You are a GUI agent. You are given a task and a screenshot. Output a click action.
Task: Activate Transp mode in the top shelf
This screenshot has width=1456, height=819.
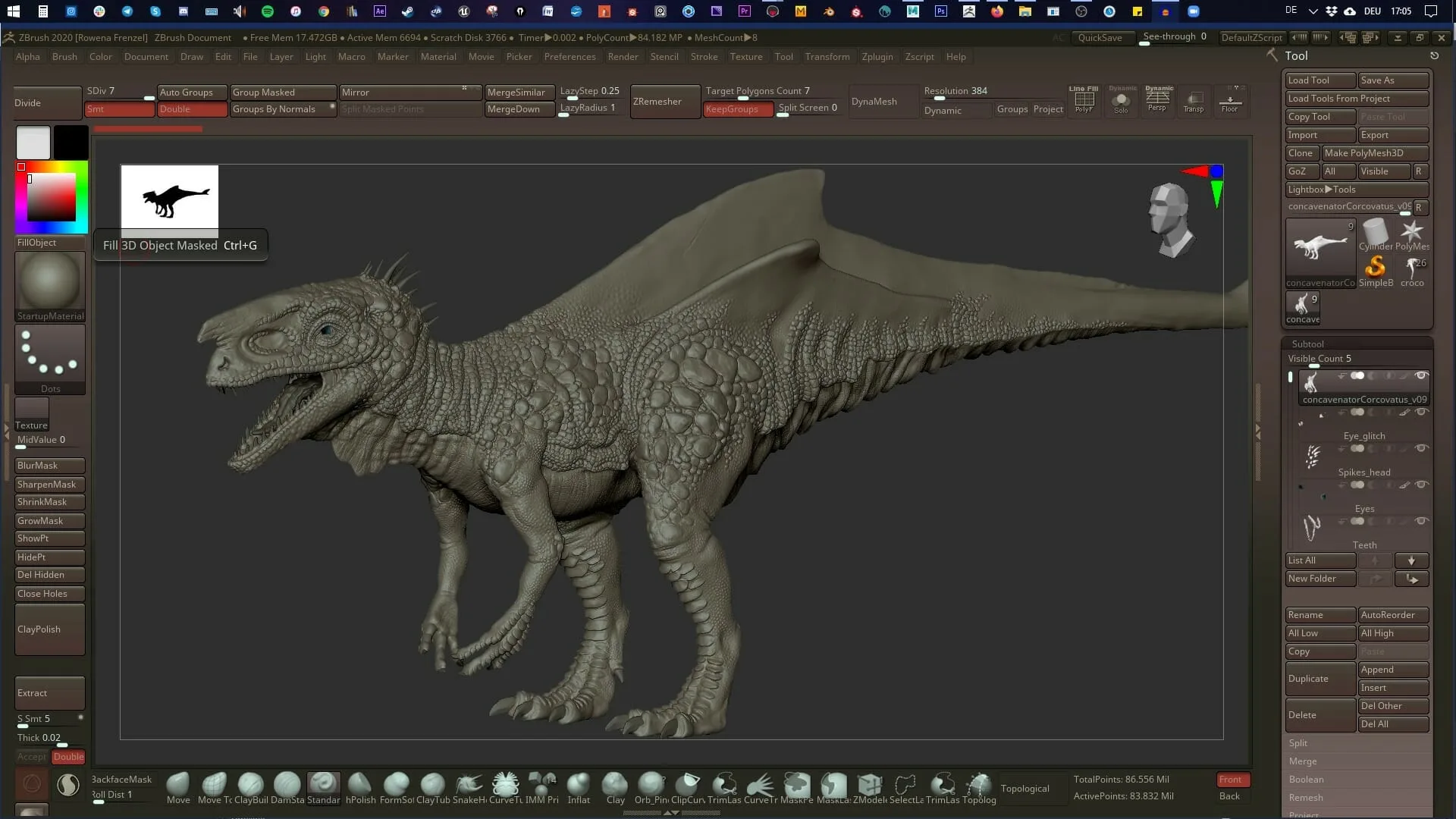(1194, 101)
